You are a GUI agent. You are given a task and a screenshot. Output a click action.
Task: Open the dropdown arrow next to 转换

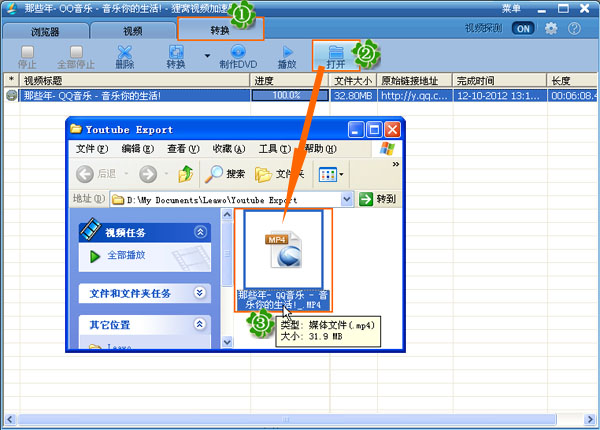click(x=207, y=56)
